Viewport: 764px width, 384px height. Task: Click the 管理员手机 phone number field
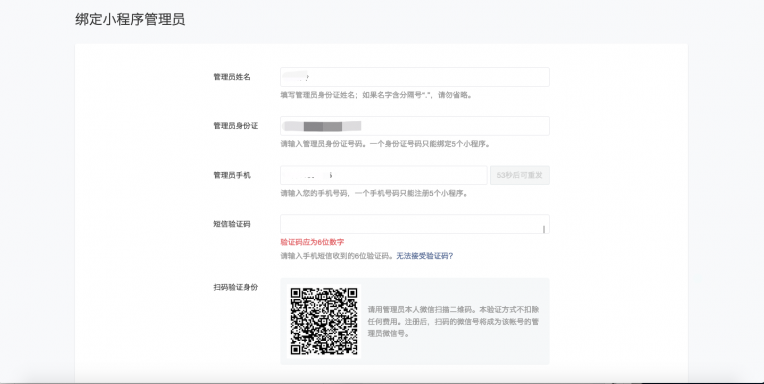[x=383, y=175]
